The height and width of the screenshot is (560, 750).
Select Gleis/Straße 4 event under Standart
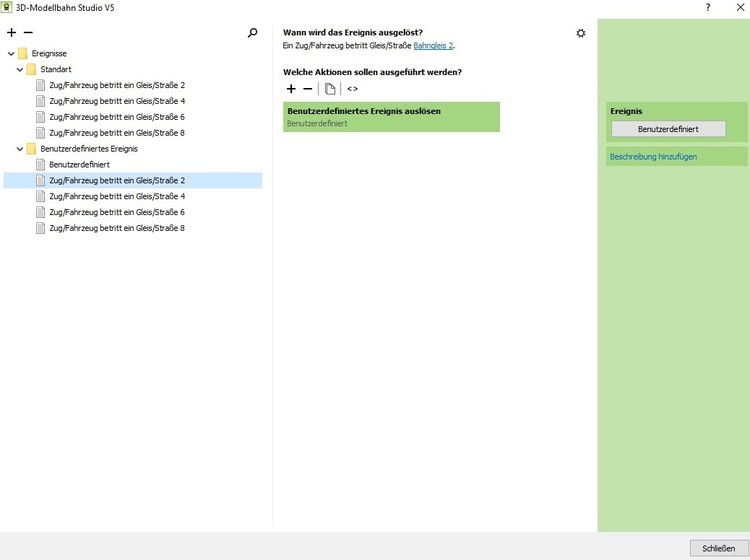tap(117, 101)
